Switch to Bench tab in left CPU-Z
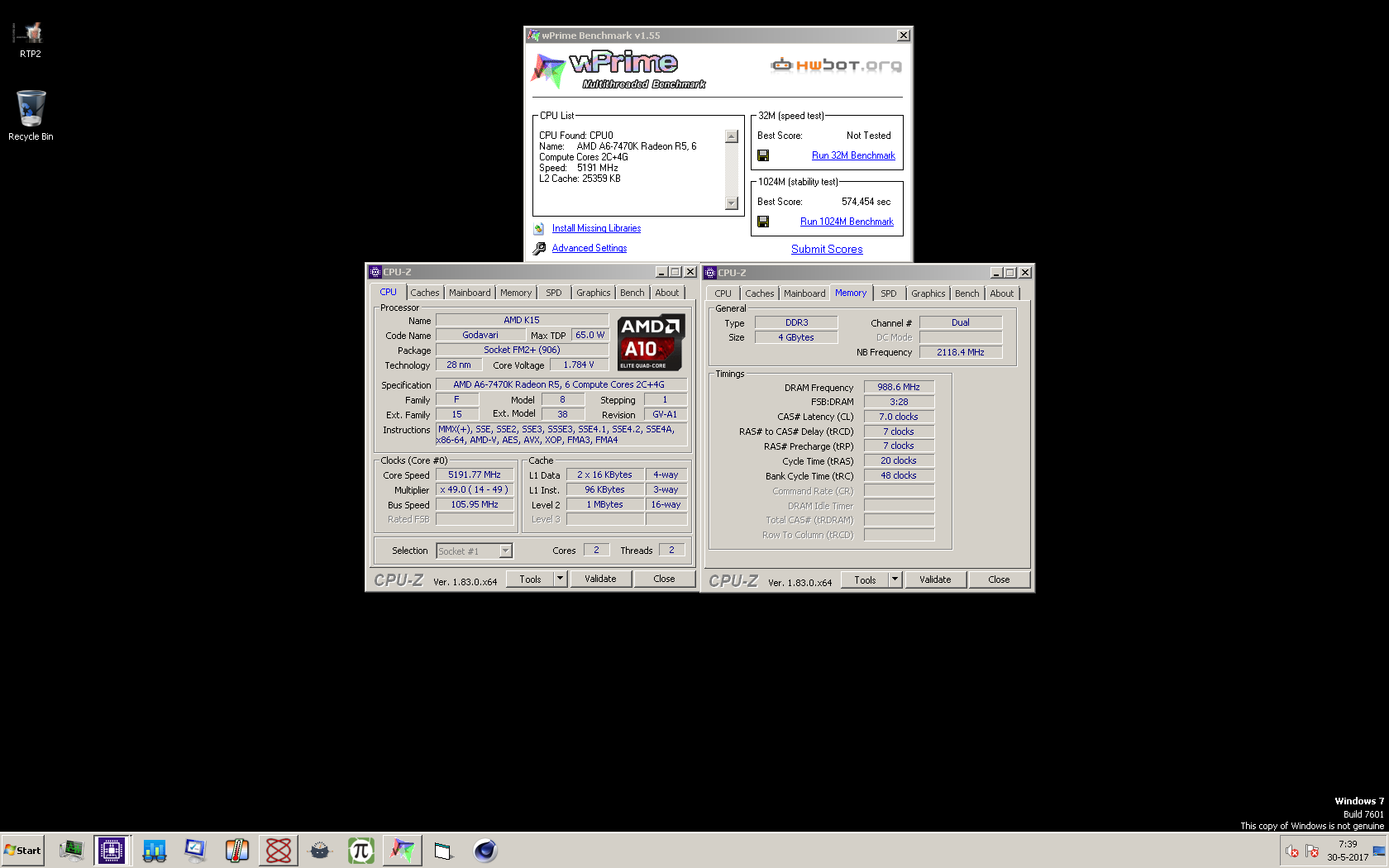The height and width of the screenshot is (868, 1389). click(x=632, y=293)
